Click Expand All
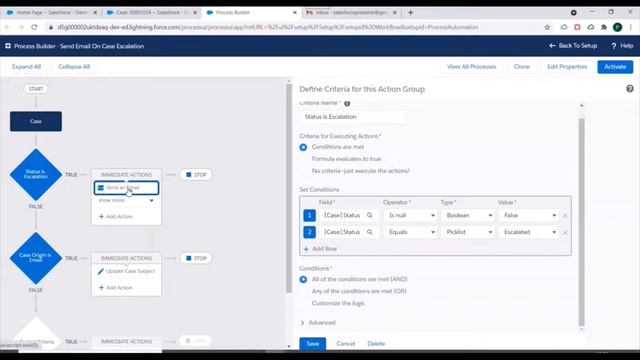The width and height of the screenshot is (640, 360). pyautogui.click(x=27, y=67)
